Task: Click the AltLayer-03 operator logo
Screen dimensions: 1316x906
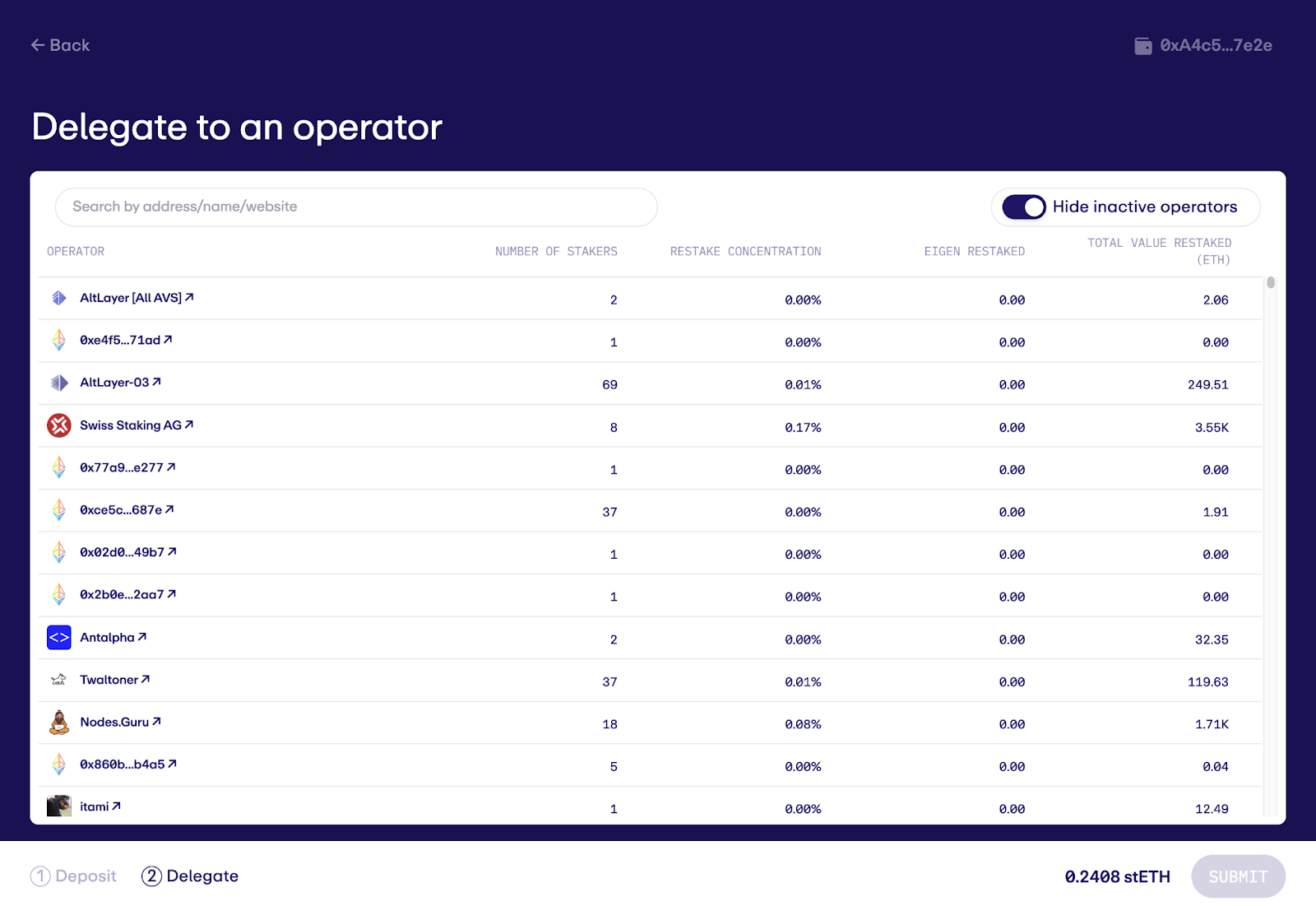Action: pyautogui.click(x=59, y=383)
